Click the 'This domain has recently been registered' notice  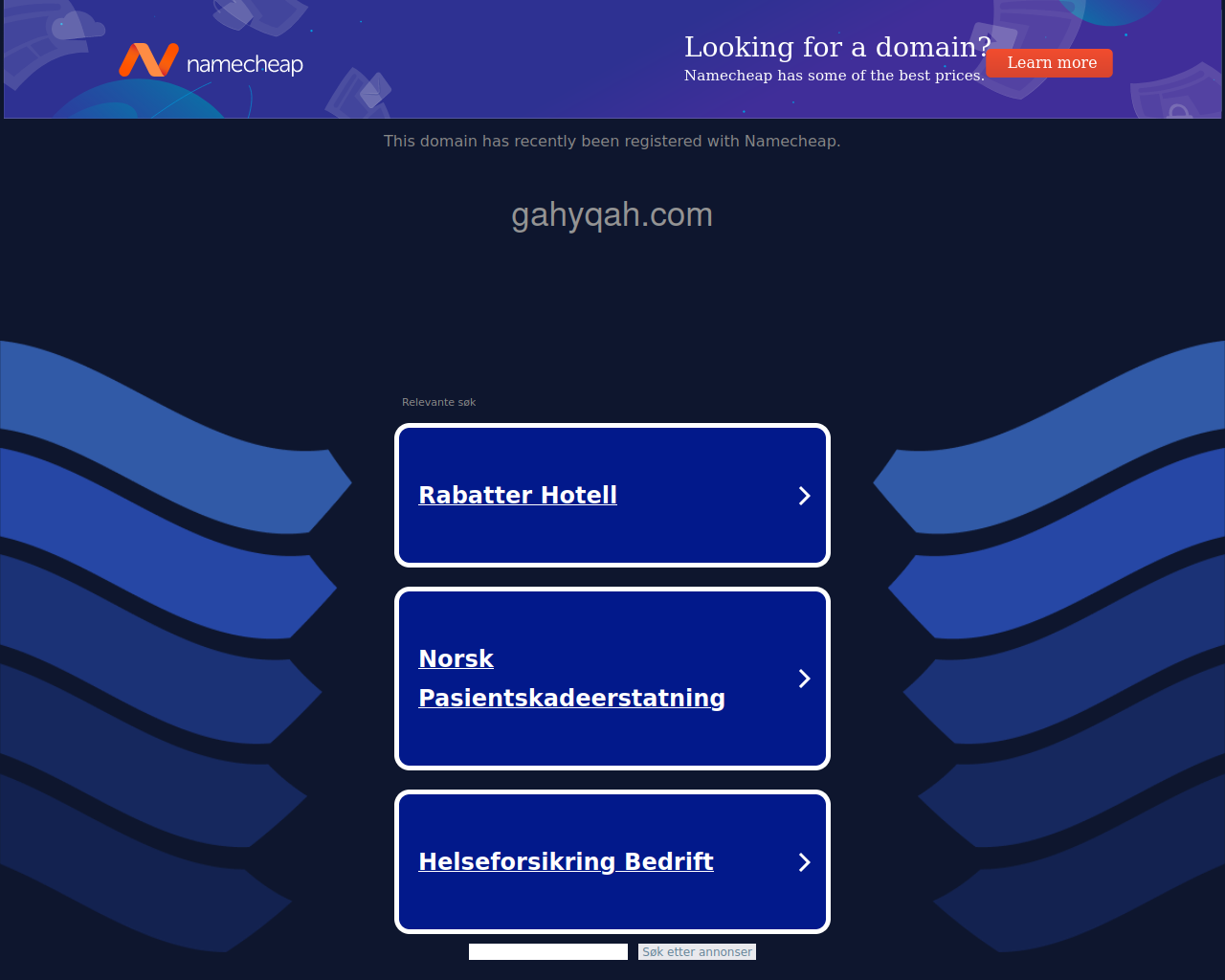pos(612,141)
